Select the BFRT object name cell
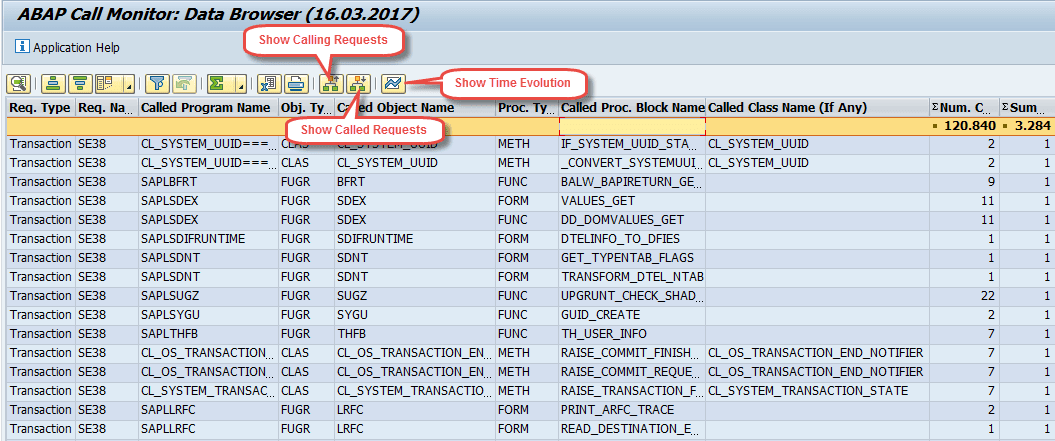Screen dimensions: 1055x441 414,182
